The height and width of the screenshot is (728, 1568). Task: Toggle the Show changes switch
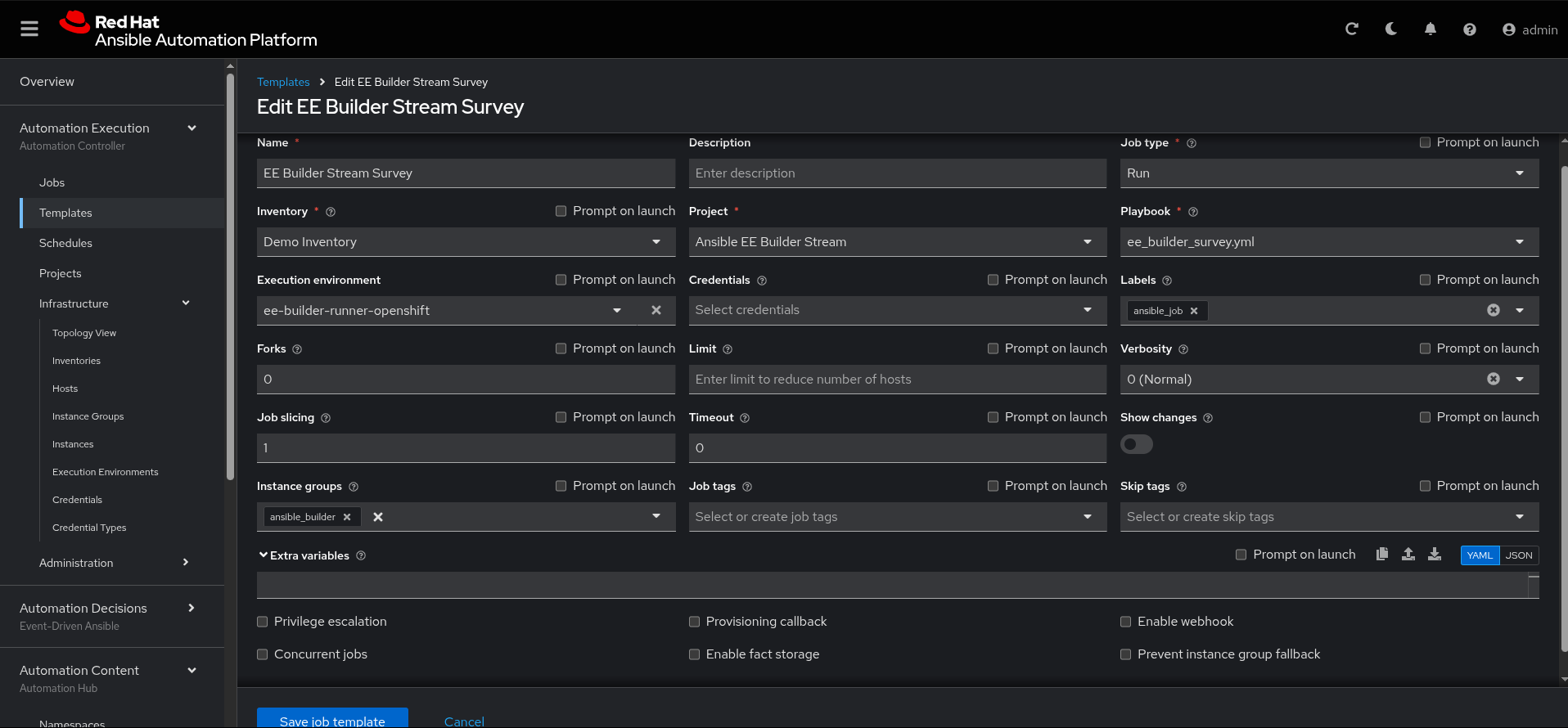(x=1136, y=444)
